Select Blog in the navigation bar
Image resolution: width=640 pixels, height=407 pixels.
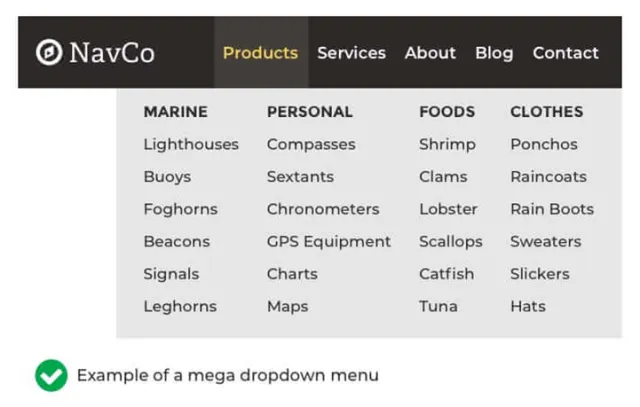click(494, 53)
